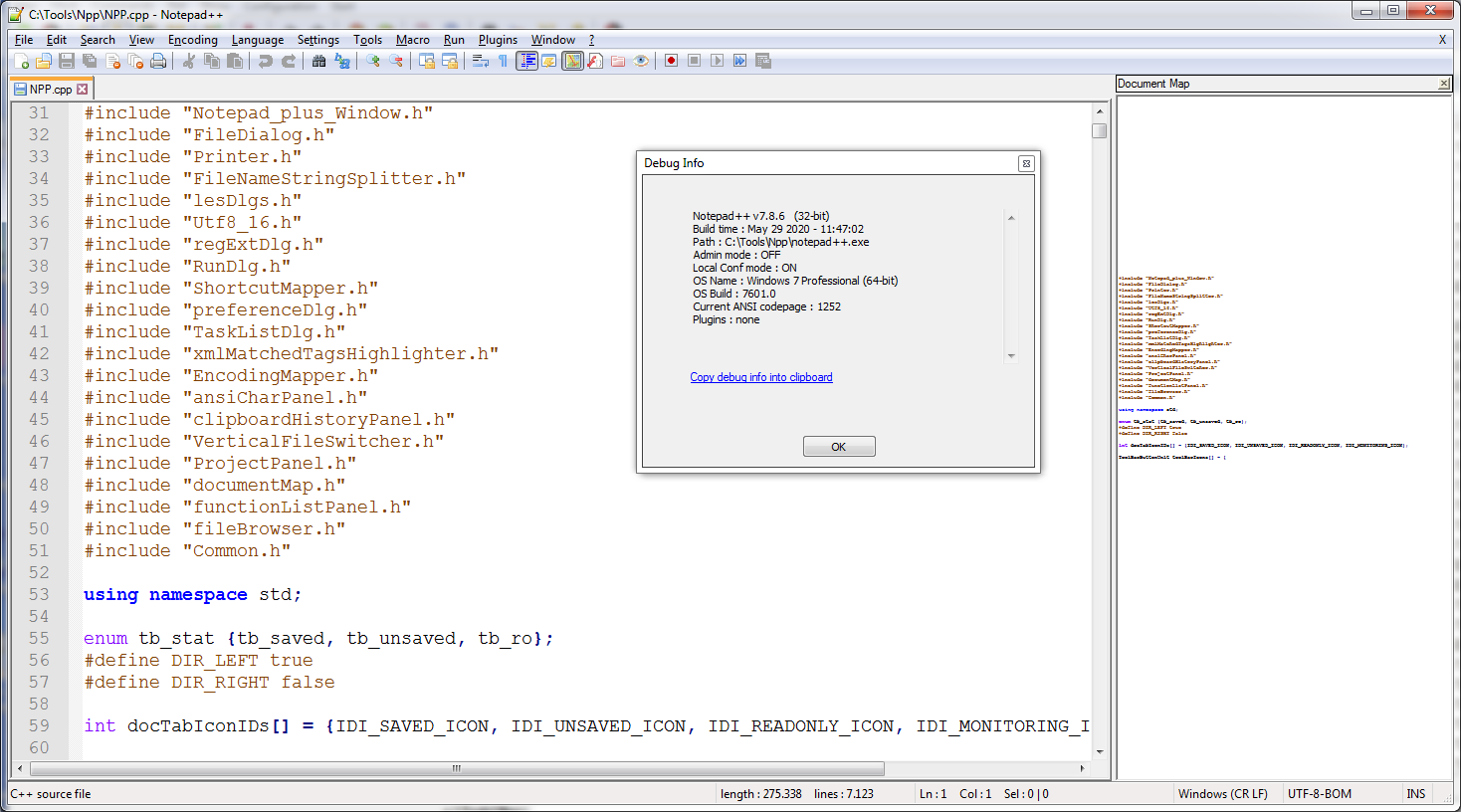Viewport: 1461px width, 812px height.
Task: Open the Encoding menu
Action: pos(192,40)
